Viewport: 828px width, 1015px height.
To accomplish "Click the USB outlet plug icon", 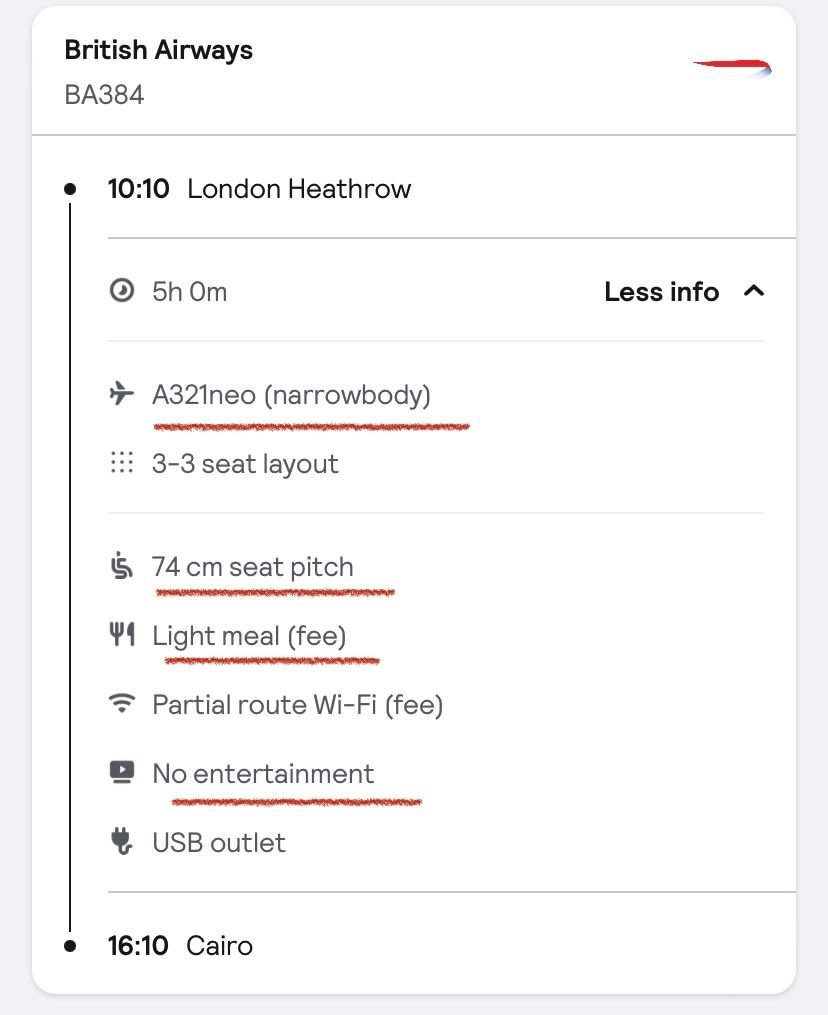I will coord(121,842).
